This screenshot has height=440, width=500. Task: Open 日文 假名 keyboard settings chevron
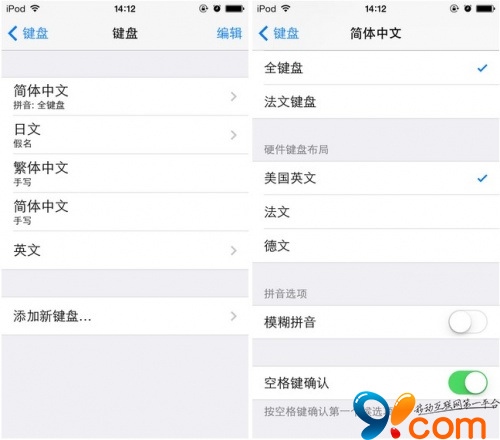tap(234, 135)
